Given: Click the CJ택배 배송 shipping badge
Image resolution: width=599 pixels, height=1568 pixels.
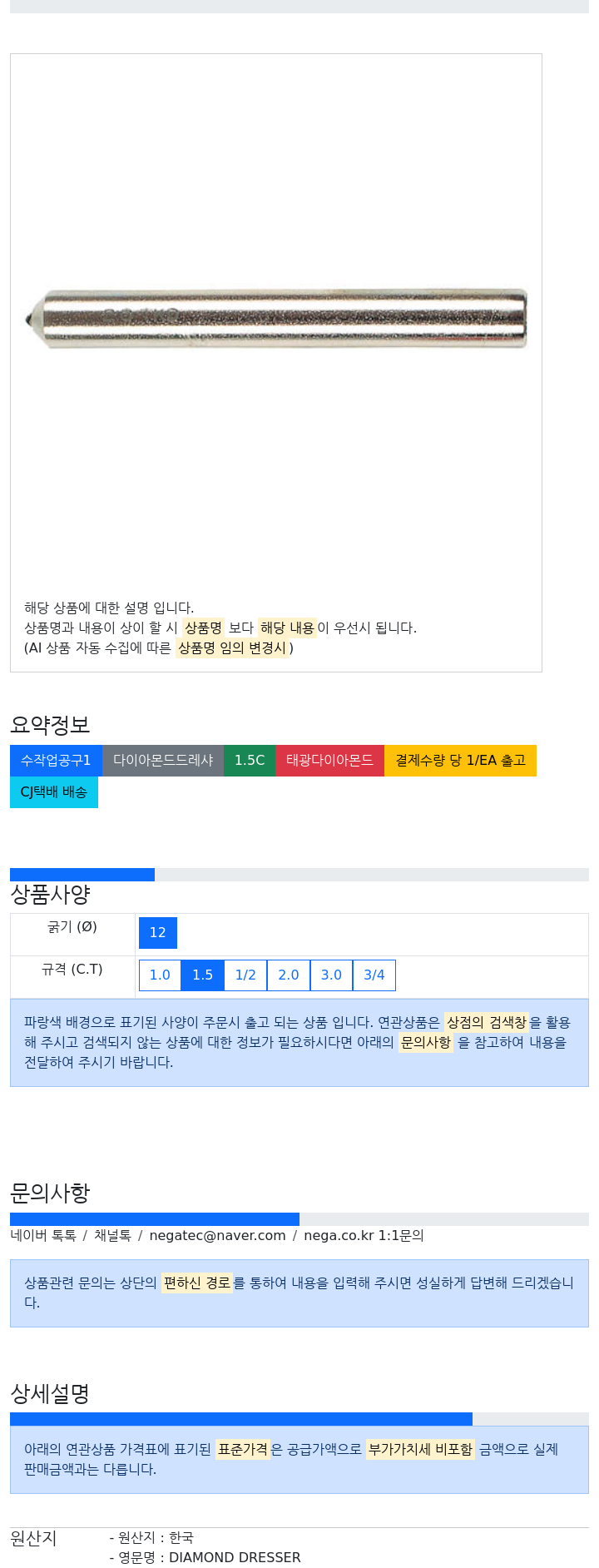Looking at the screenshot, I should [54, 792].
